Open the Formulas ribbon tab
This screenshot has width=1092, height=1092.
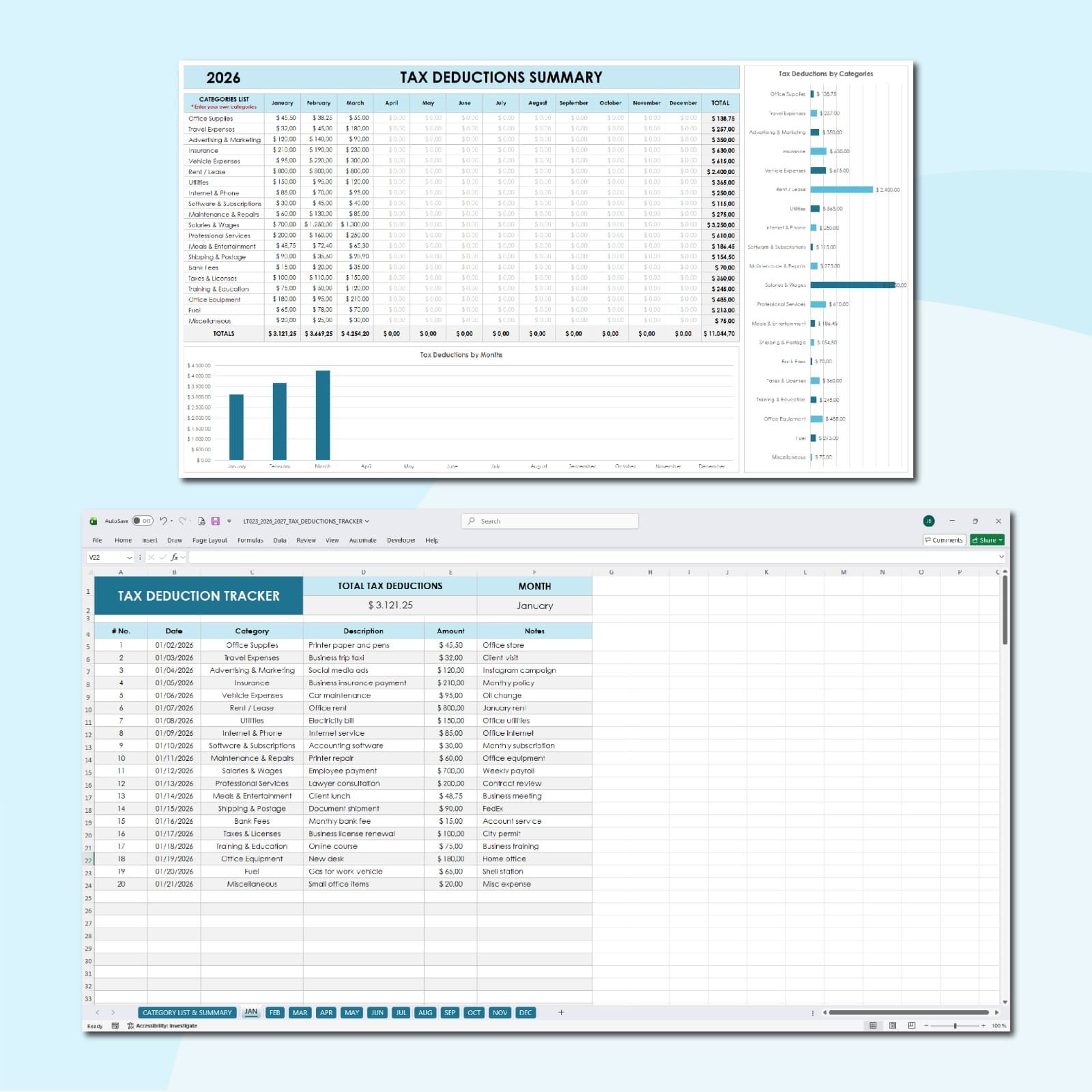tap(250, 540)
